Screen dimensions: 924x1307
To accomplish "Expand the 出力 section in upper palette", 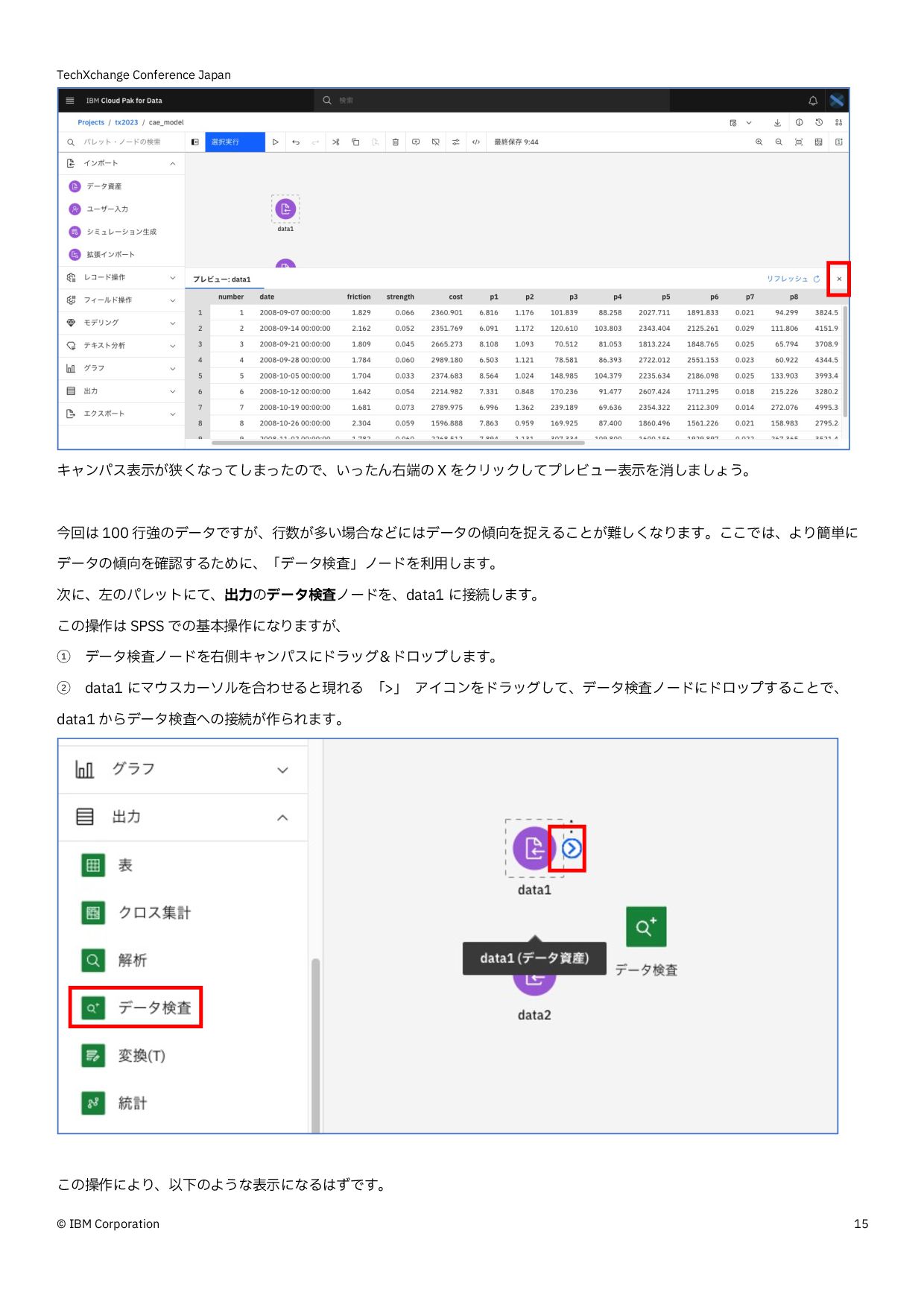I will pos(173,391).
